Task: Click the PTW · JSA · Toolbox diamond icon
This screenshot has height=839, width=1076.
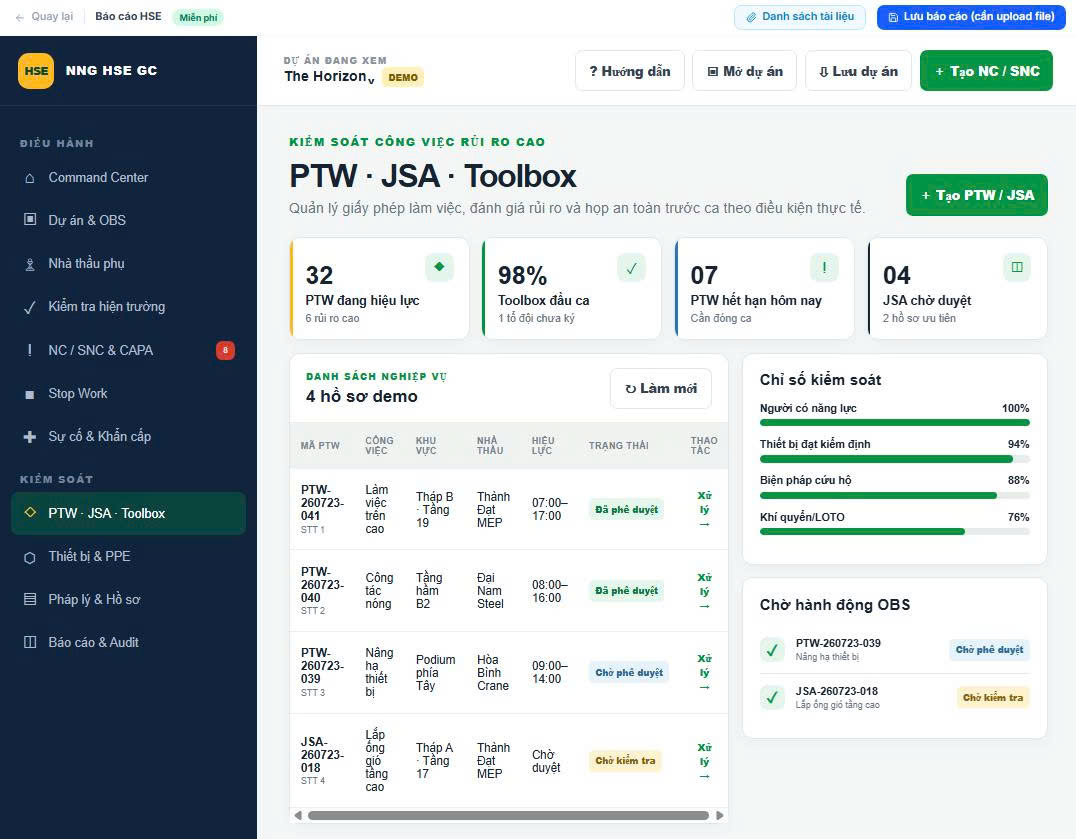Action: [x=30, y=512]
